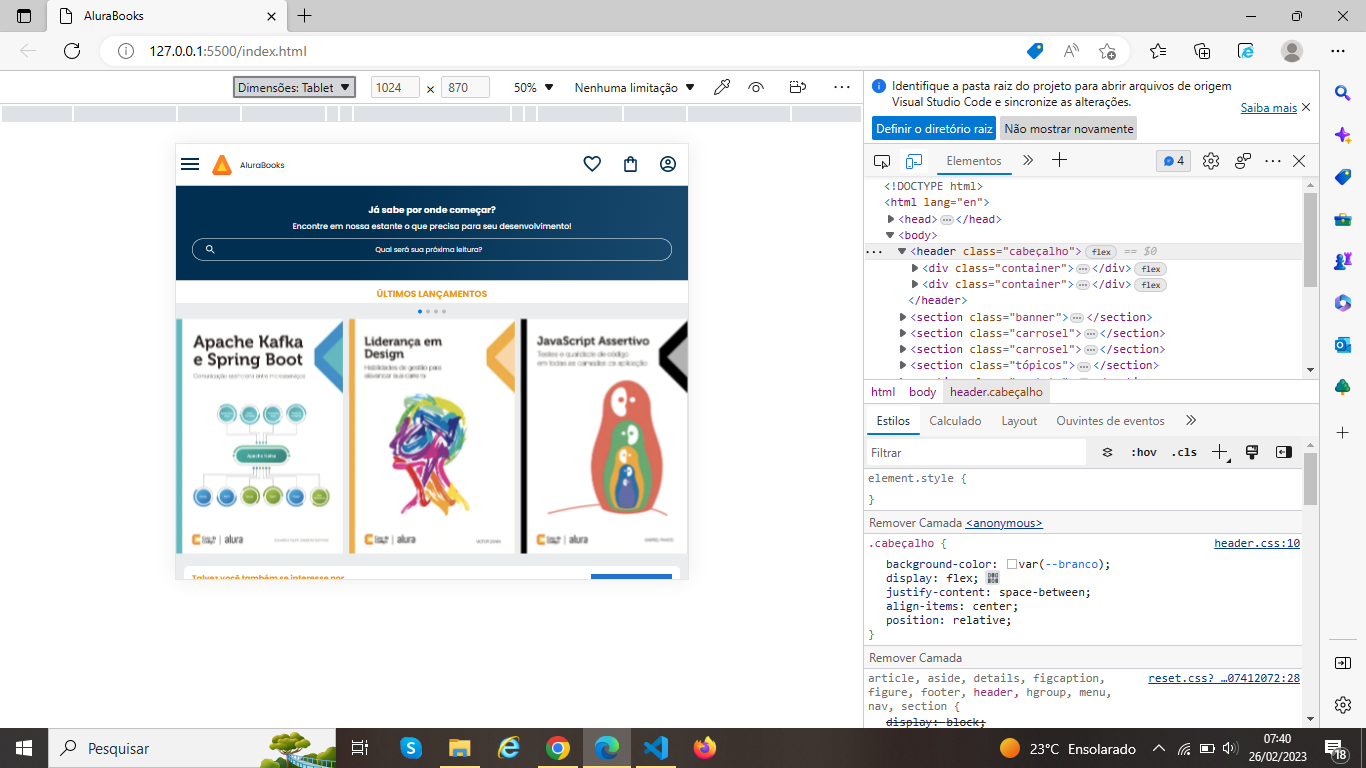
Task: Click the favorites heart icon in page header
Action: (x=592, y=164)
